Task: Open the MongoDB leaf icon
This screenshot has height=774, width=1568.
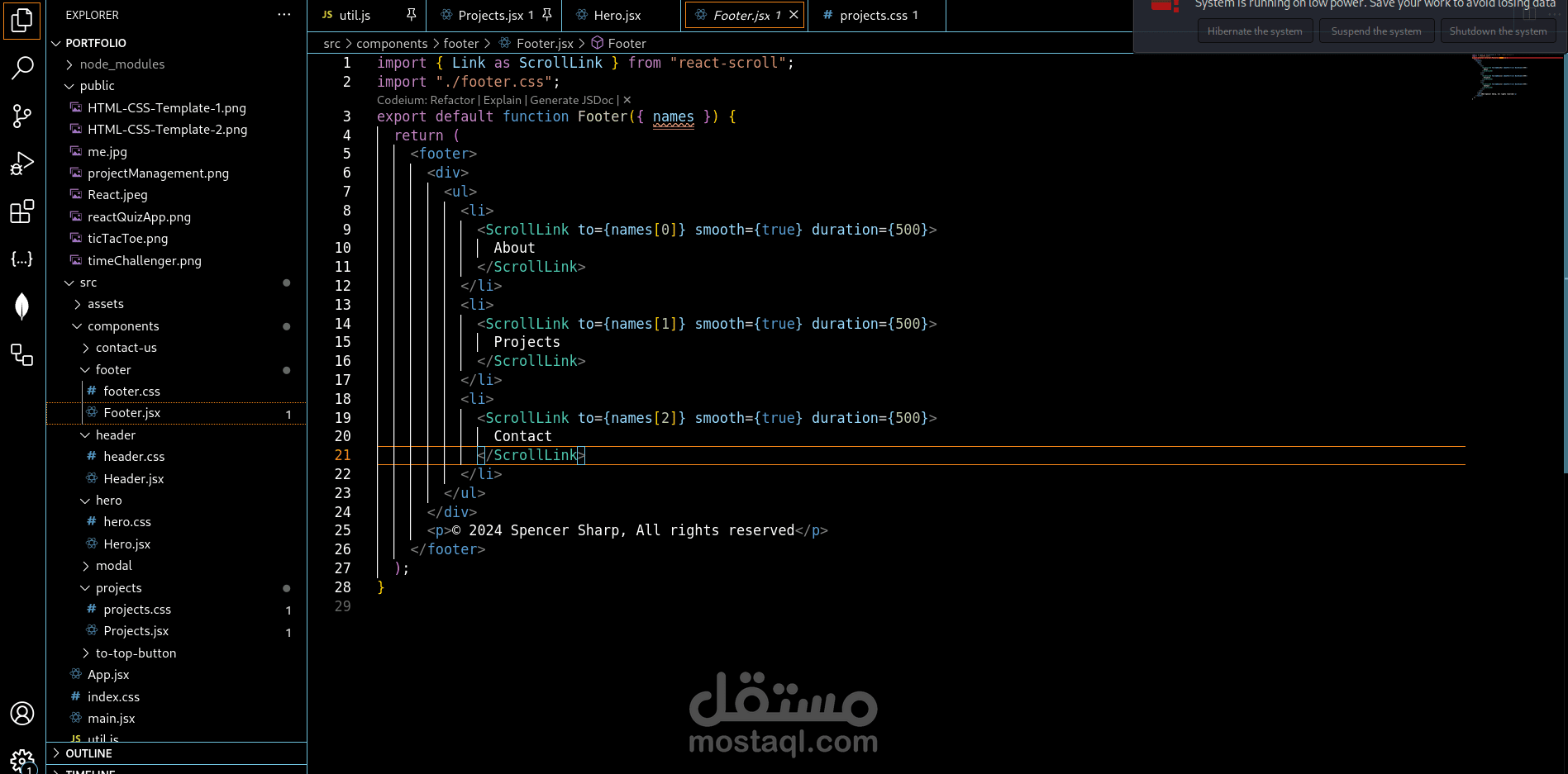Action: click(x=22, y=306)
